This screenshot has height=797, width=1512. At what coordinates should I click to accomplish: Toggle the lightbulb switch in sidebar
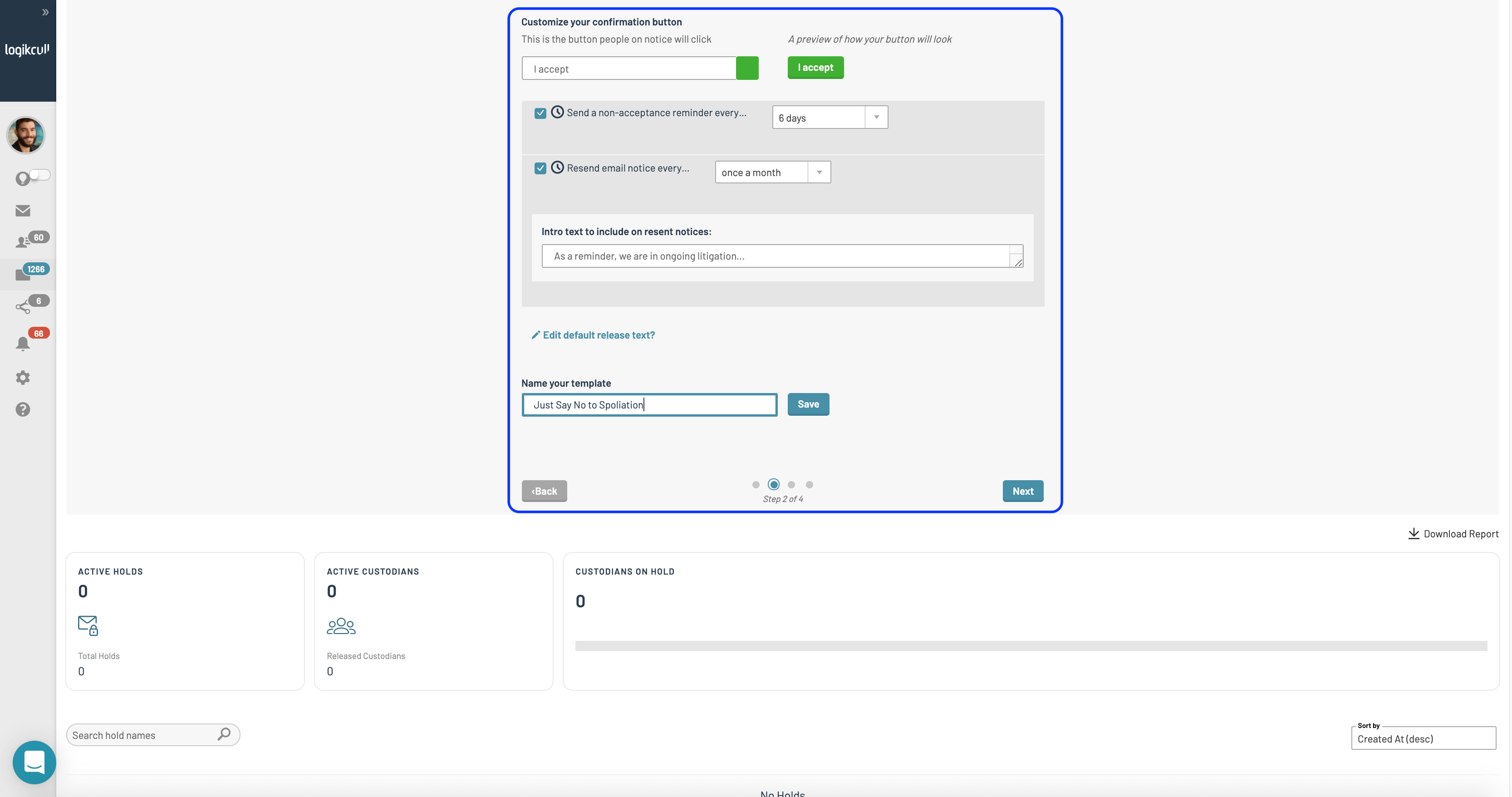click(x=39, y=175)
